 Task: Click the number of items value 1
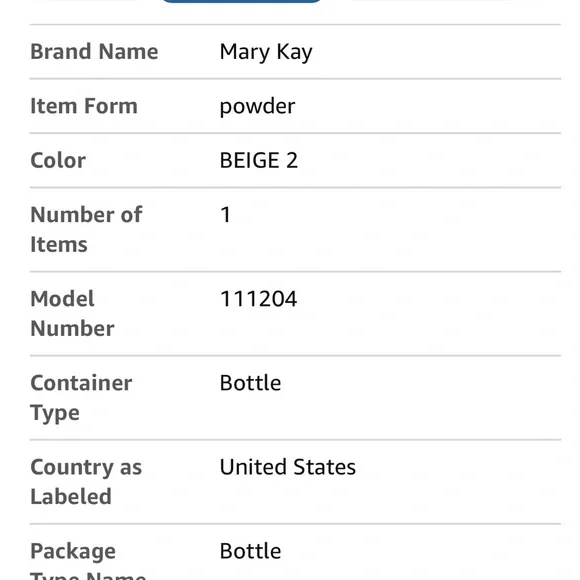(x=225, y=215)
